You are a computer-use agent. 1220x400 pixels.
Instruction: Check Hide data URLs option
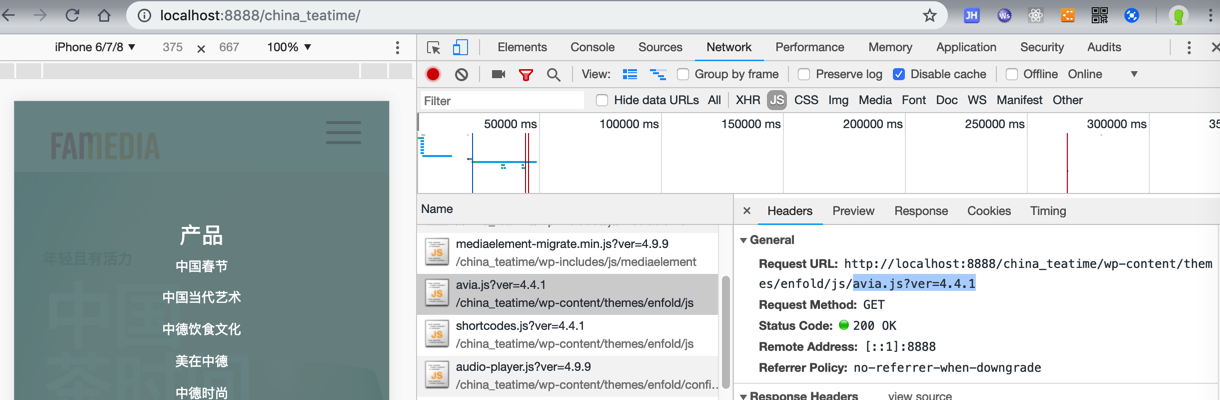click(602, 100)
